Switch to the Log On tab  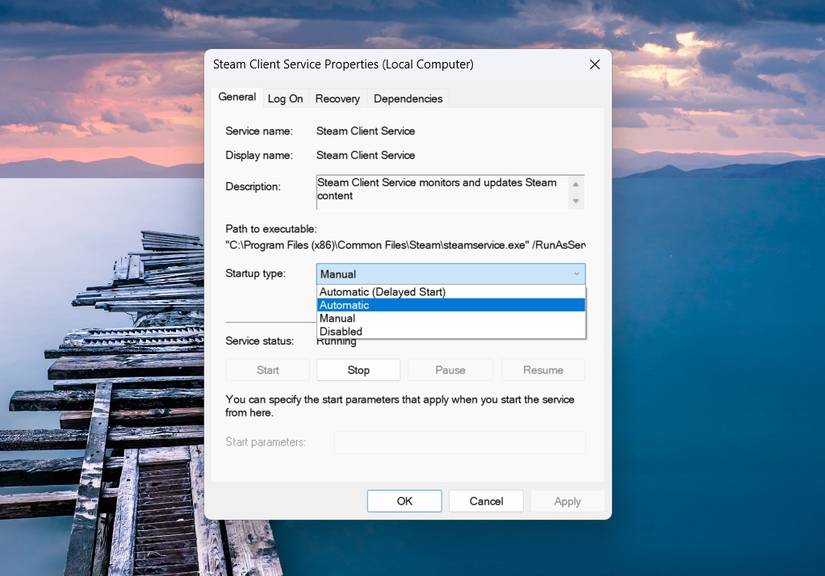pos(285,98)
